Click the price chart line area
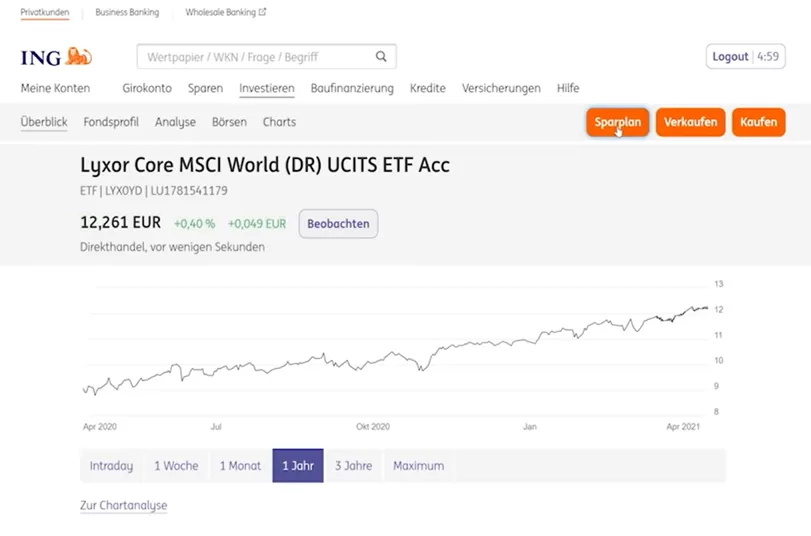This screenshot has width=811, height=536. (x=396, y=349)
